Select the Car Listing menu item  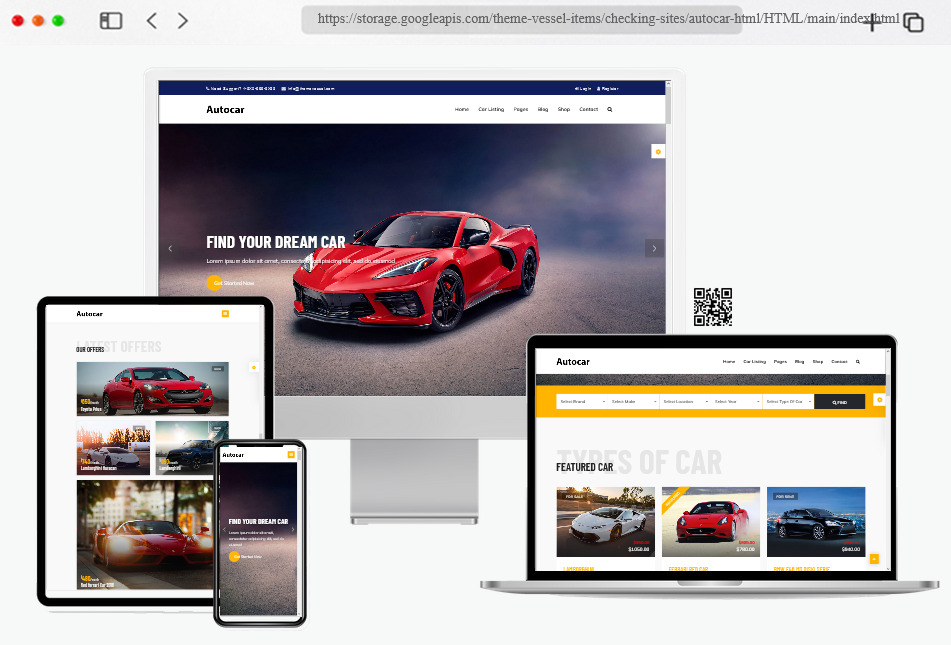491,109
